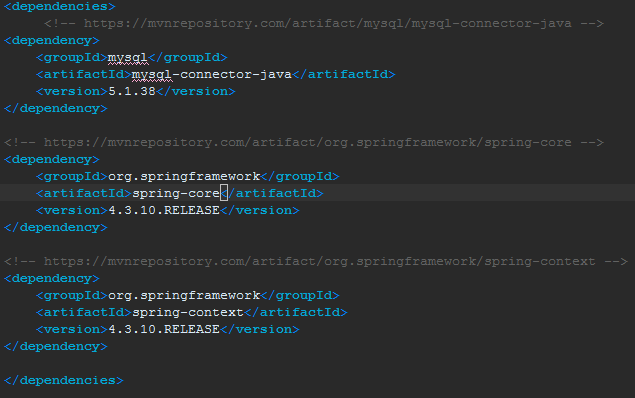This screenshot has height=398, width=635.
Task: Click the spring-core artifactId value
Action: click(x=176, y=194)
